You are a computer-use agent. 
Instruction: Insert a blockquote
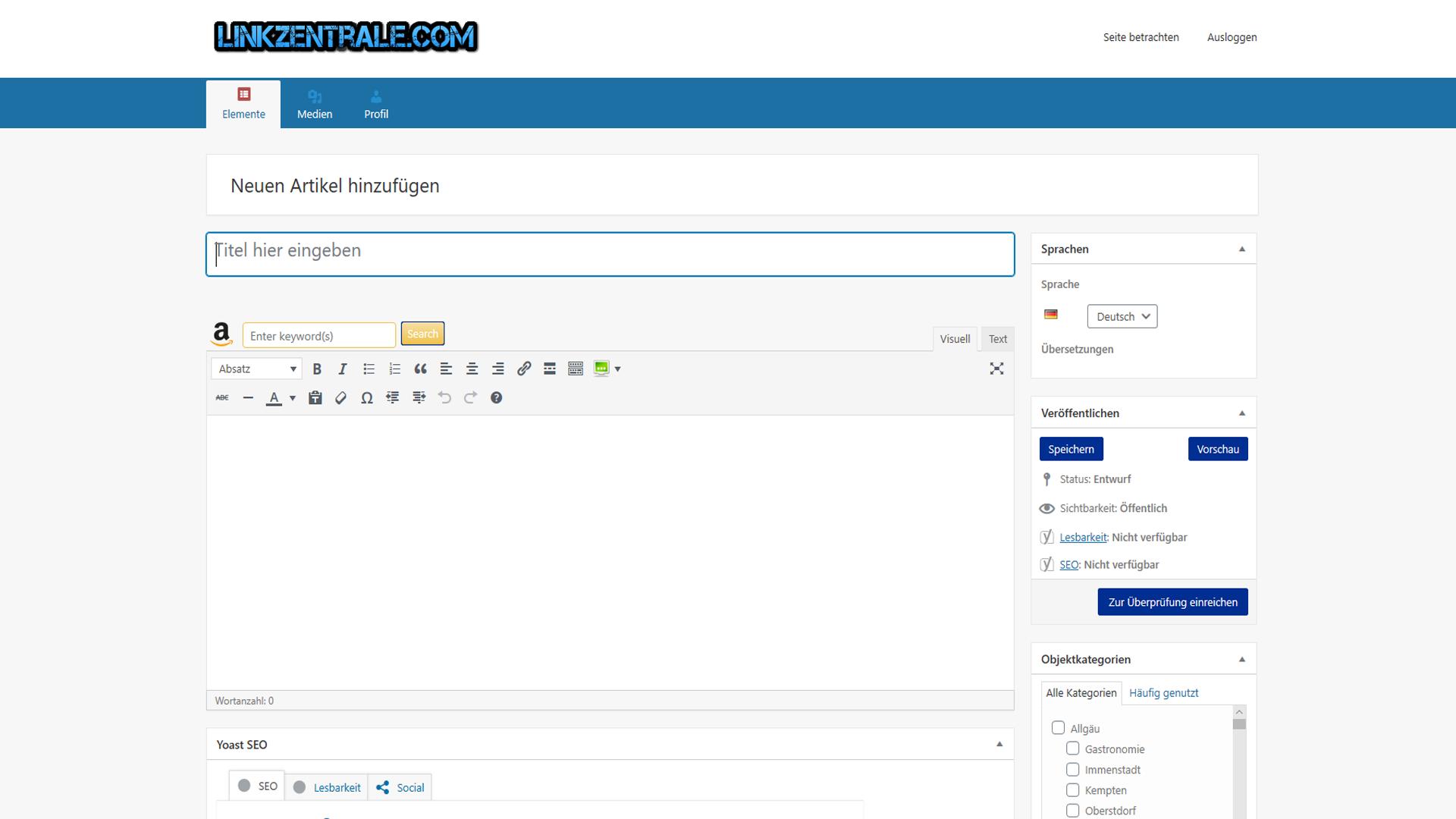coord(420,369)
